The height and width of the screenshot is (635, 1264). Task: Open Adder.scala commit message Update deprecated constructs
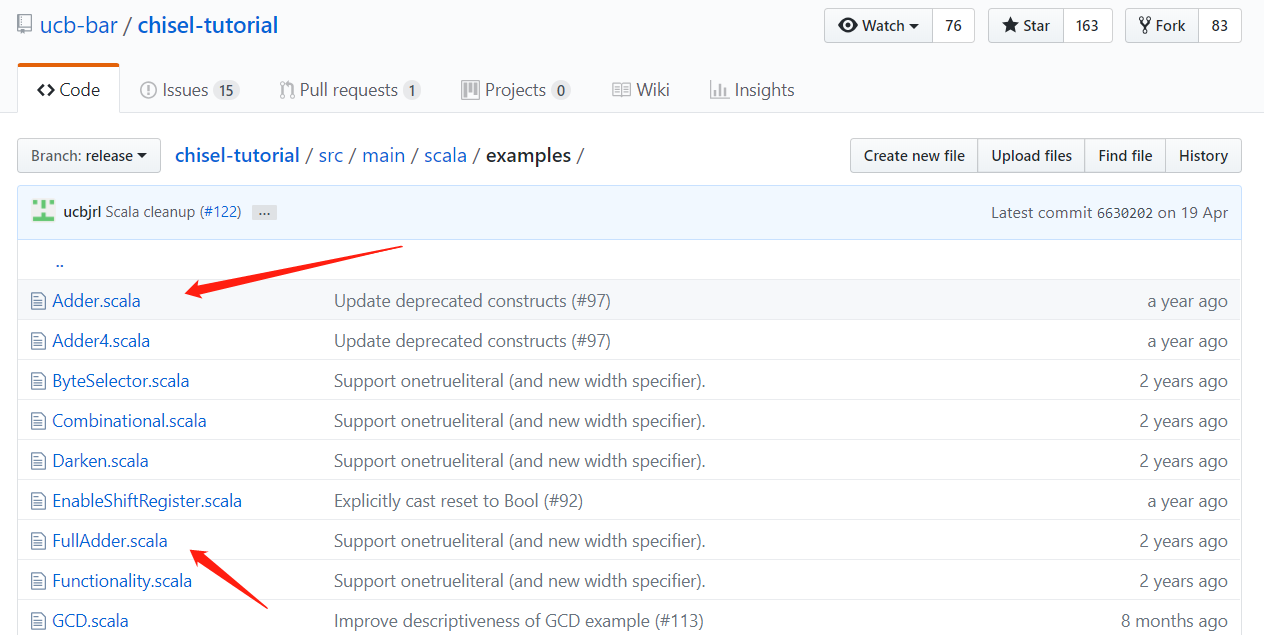pyautogui.click(x=472, y=301)
